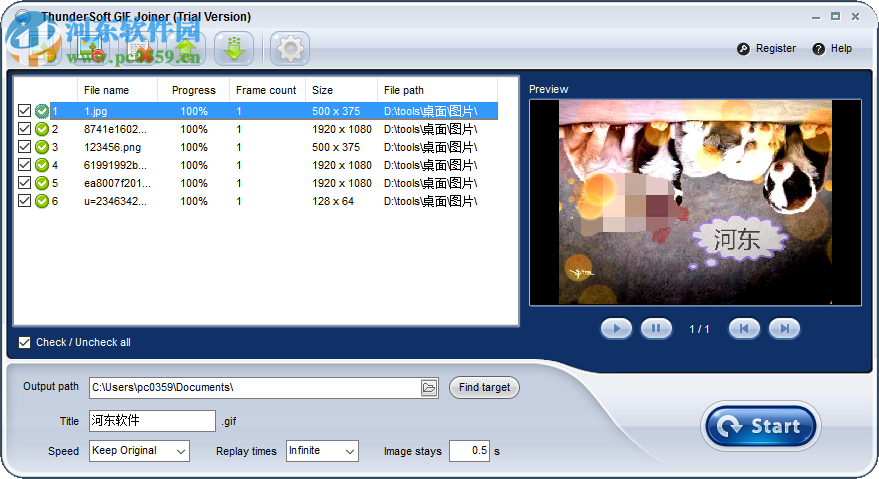This screenshot has width=879, height=479.
Task: Click the Add image file toolbar icon
Action: point(43,49)
